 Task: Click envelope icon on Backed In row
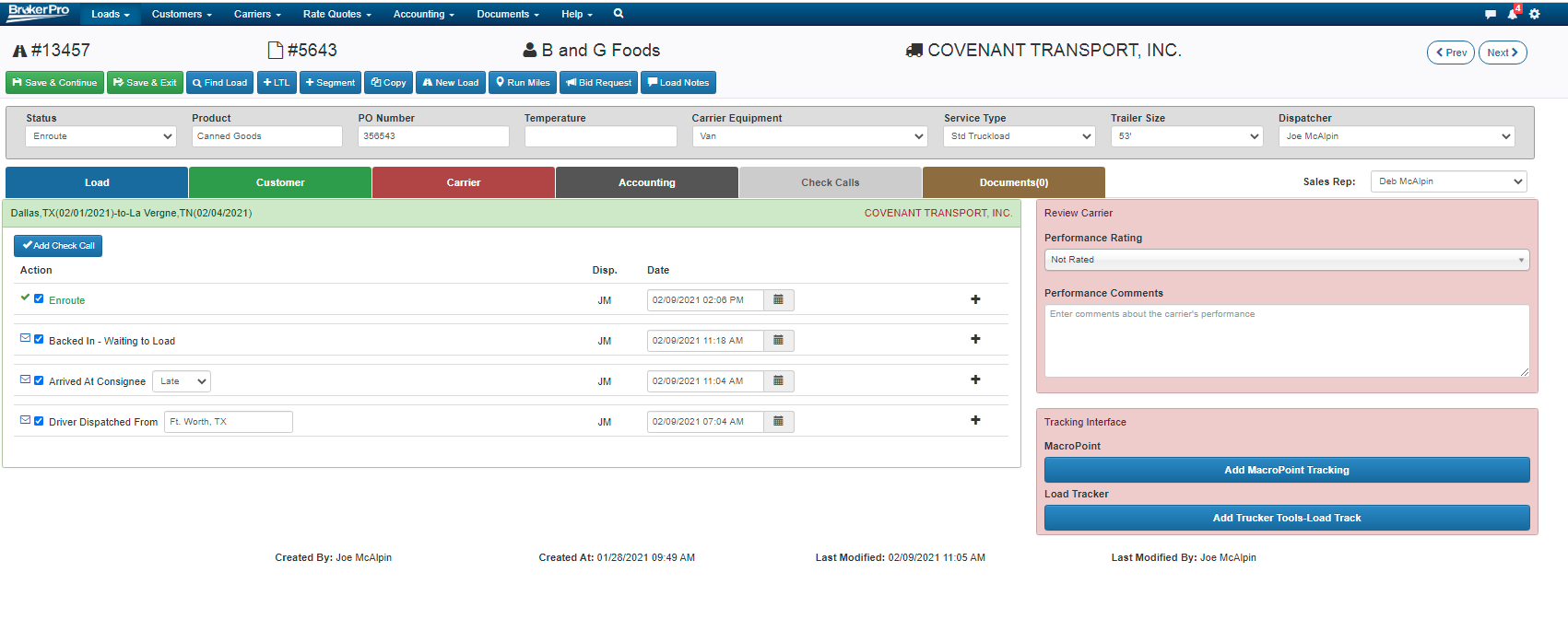(25, 338)
